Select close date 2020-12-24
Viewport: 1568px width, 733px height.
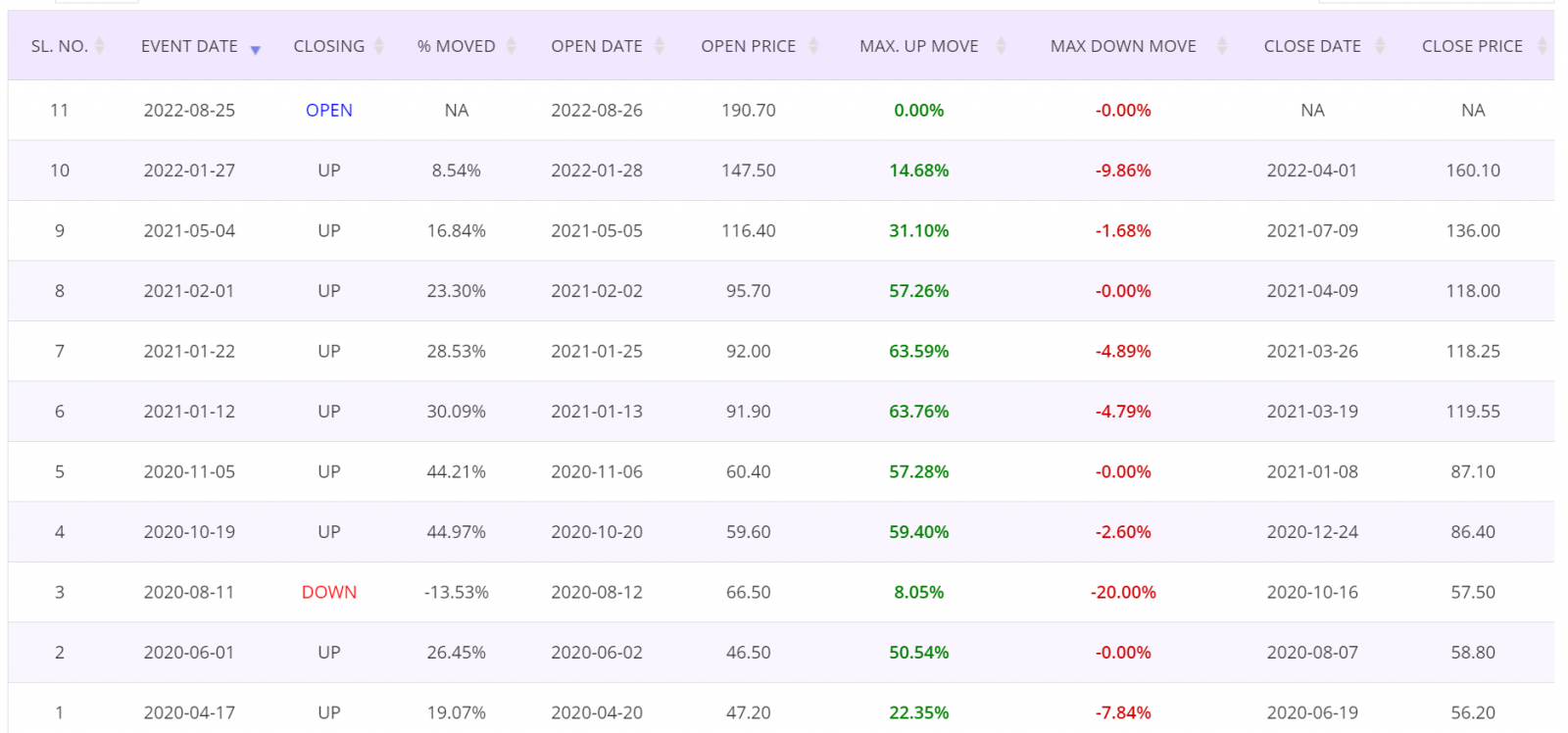click(x=1312, y=532)
